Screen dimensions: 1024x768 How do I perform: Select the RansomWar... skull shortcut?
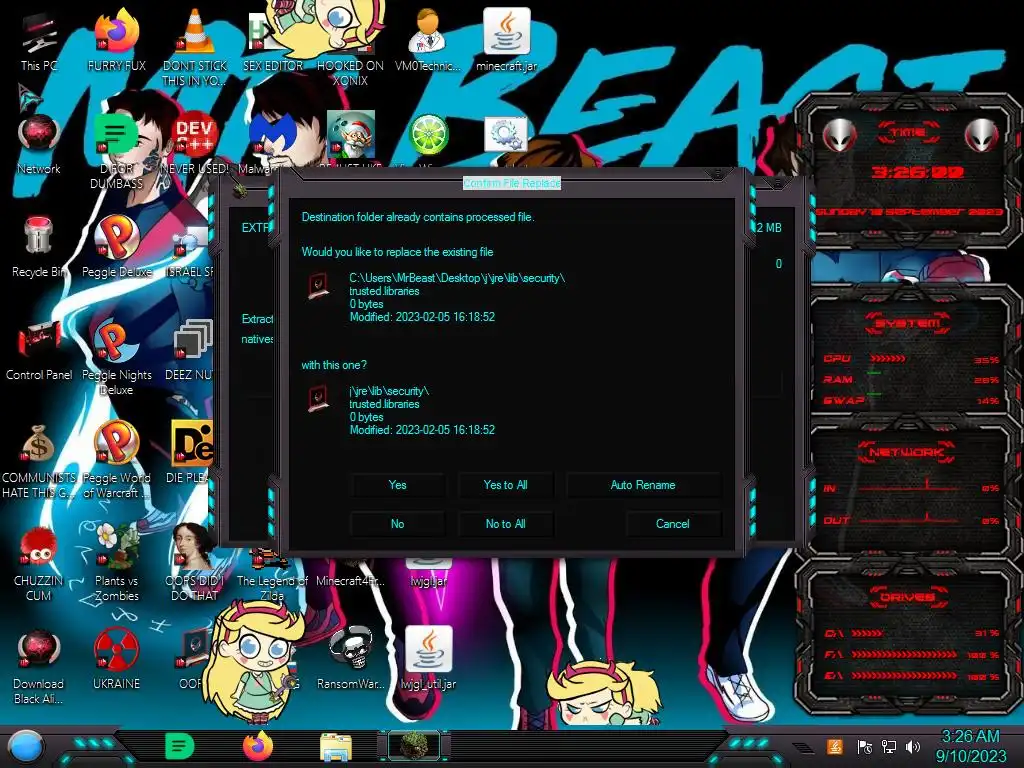pyautogui.click(x=351, y=660)
